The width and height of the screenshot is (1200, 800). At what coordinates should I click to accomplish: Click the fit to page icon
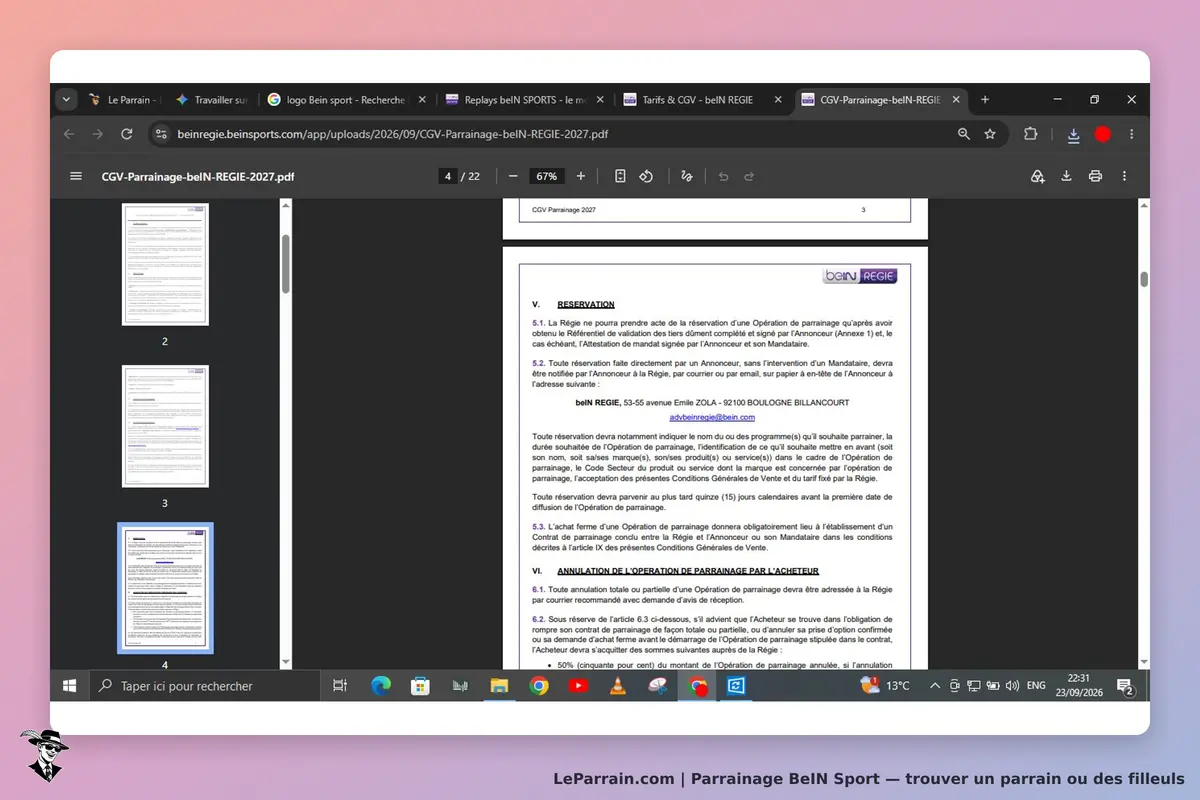pyautogui.click(x=620, y=176)
